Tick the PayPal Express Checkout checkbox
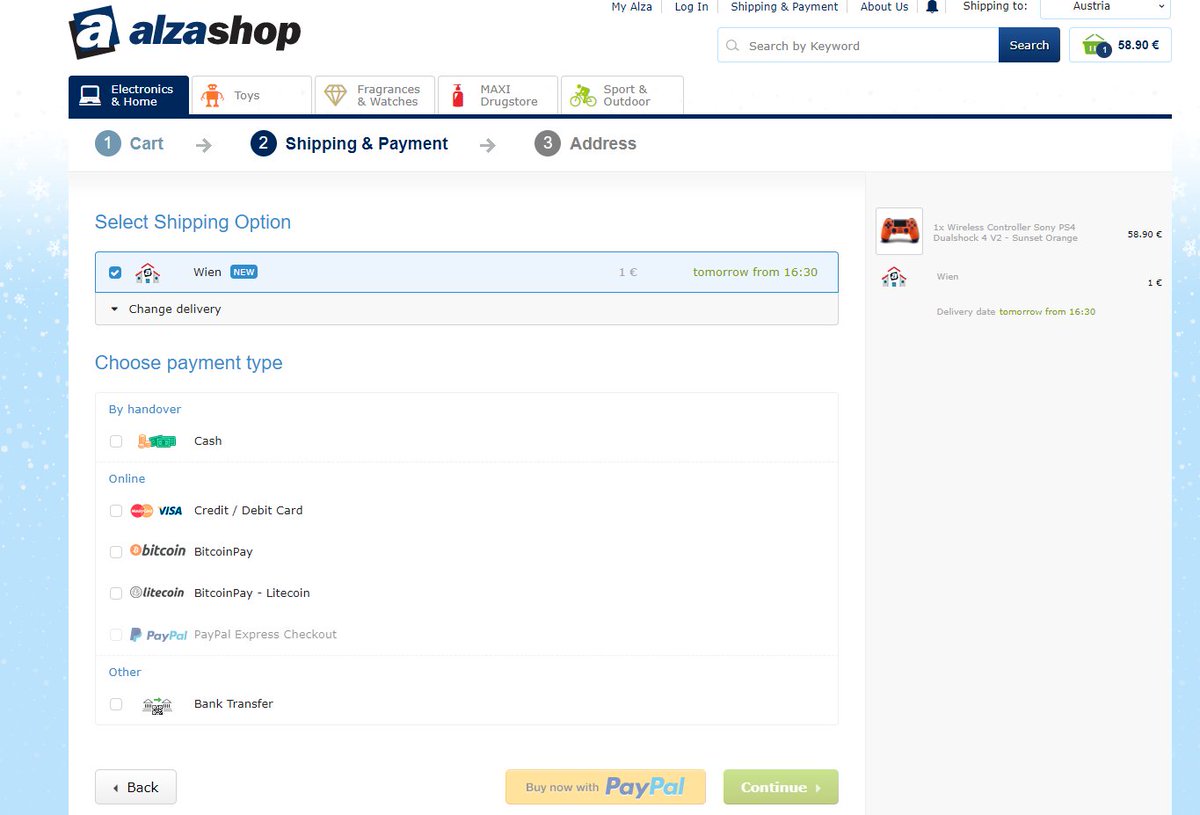 [116, 635]
